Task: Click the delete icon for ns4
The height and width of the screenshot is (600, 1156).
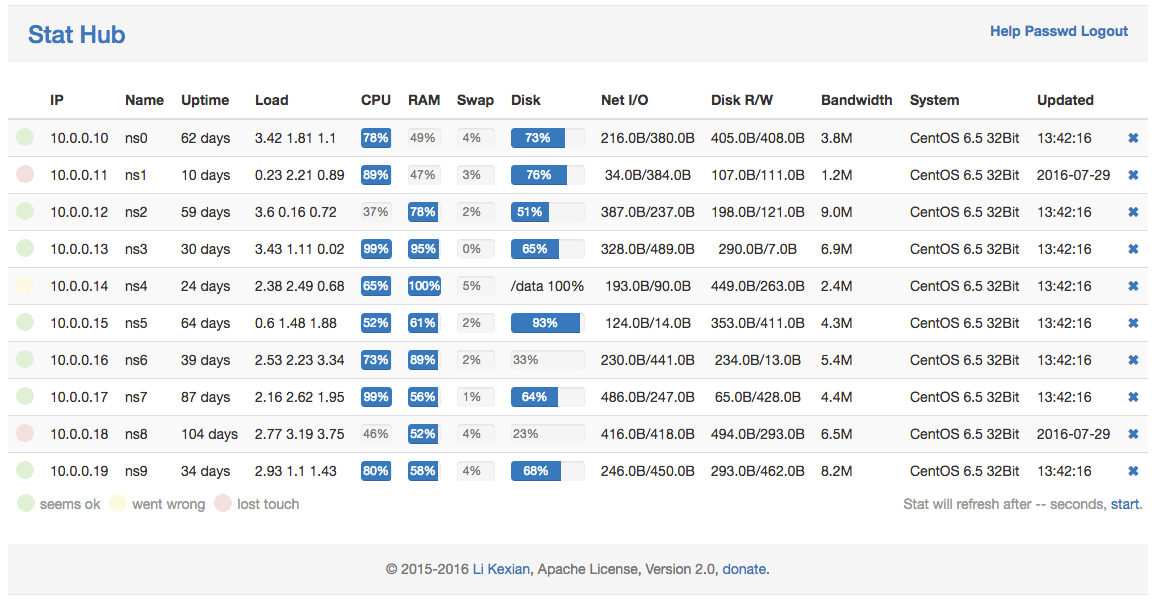Action: click(x=1133, y=286)
